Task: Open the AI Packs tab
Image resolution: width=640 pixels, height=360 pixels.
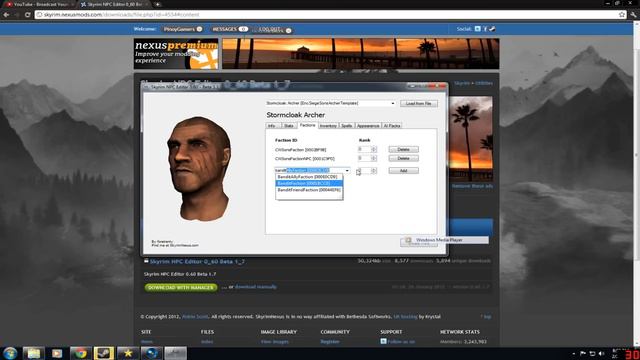Action: click(392, 126)
